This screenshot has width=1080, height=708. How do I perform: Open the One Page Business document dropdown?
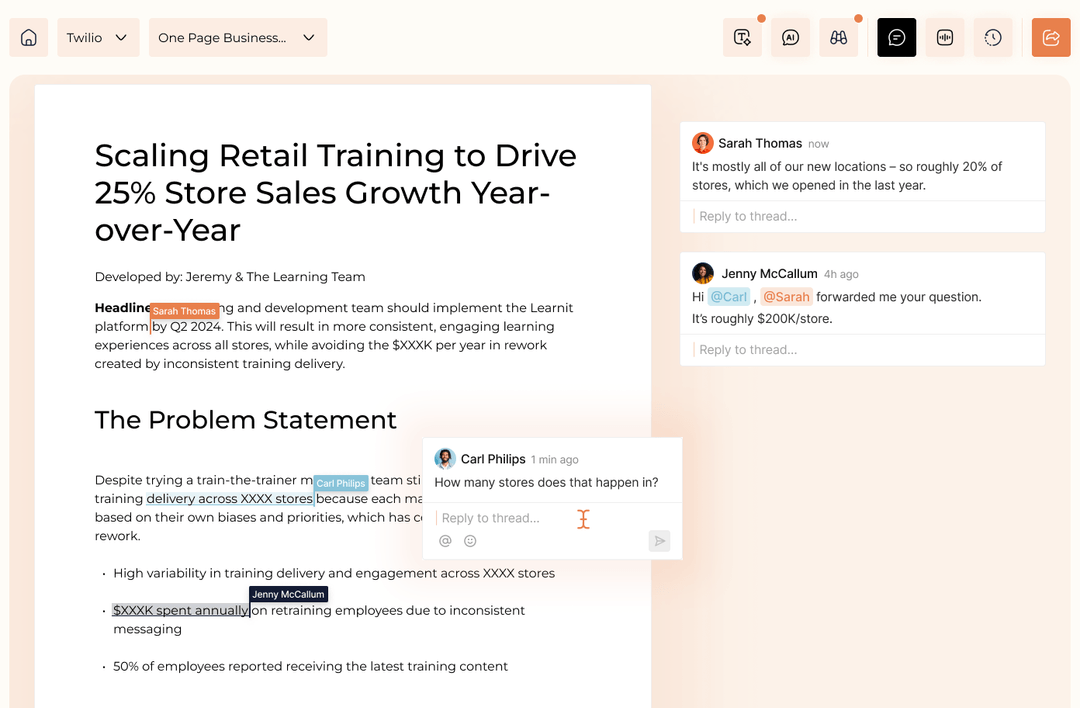(237, 37)
